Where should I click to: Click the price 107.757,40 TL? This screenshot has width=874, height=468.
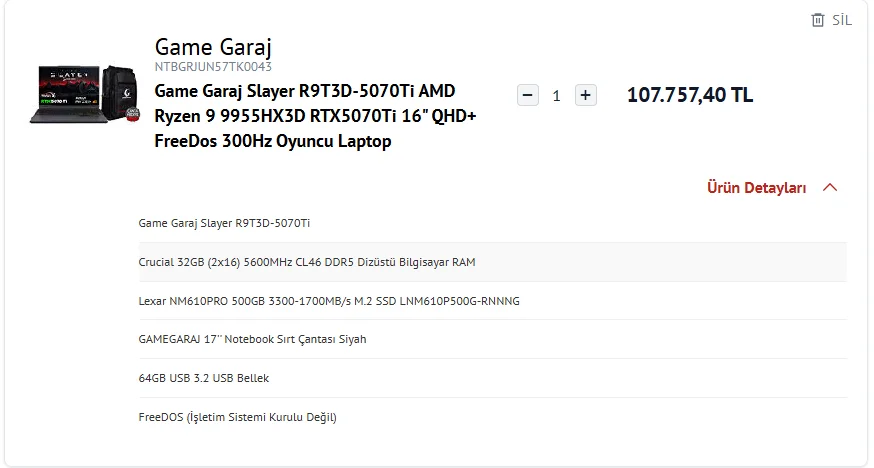coord(690,95)
